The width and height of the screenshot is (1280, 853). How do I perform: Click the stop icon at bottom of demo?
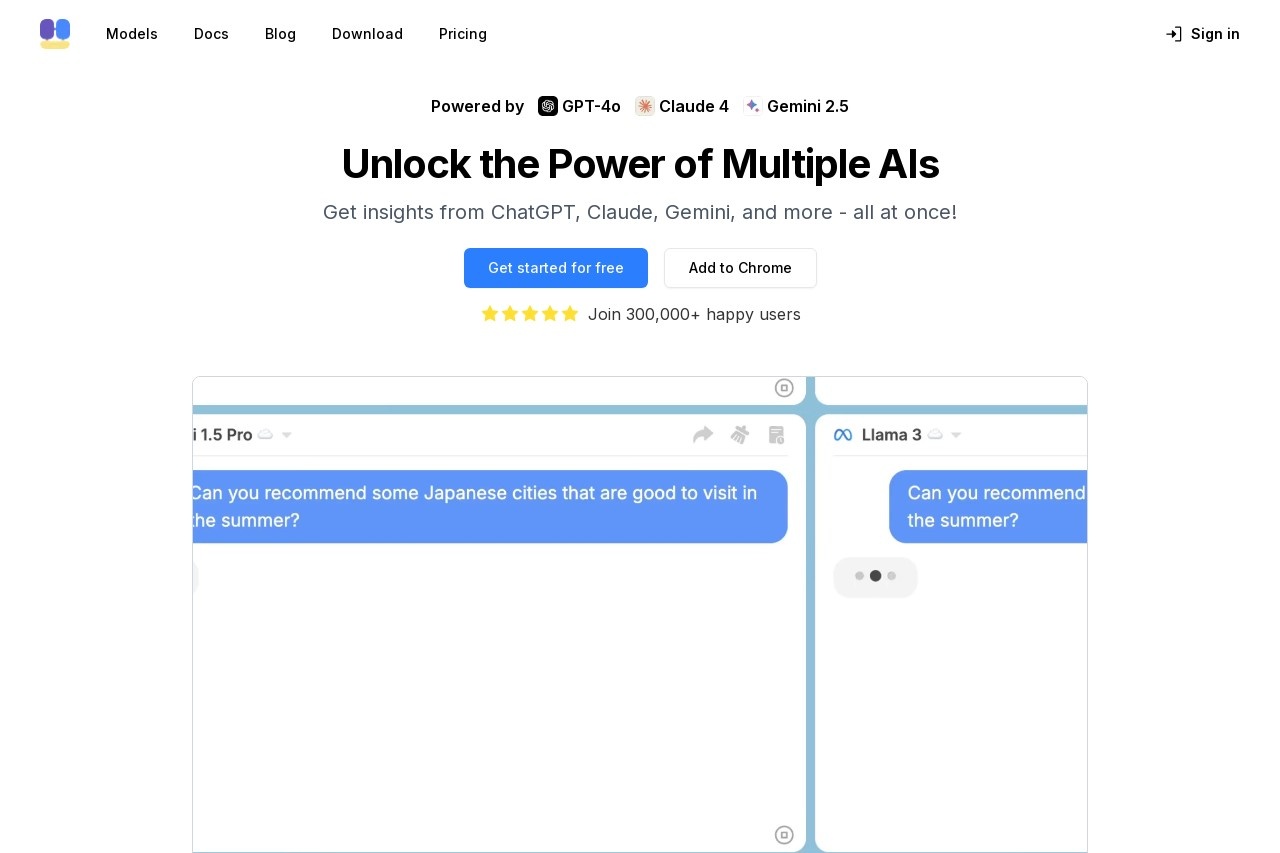(x=784, y=835)
